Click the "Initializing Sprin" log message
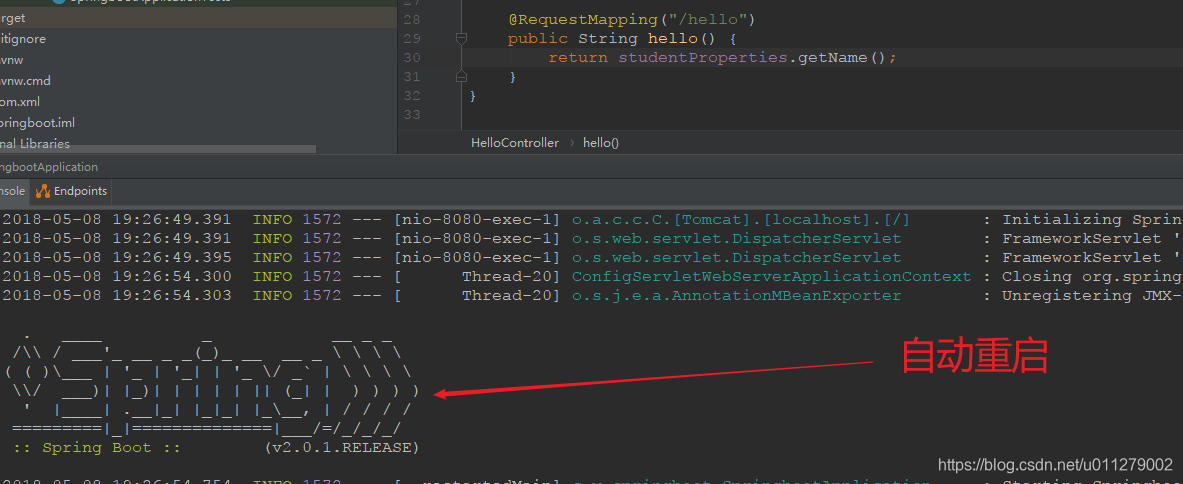Screen dimensions: 1183x484 [1092, 219]
